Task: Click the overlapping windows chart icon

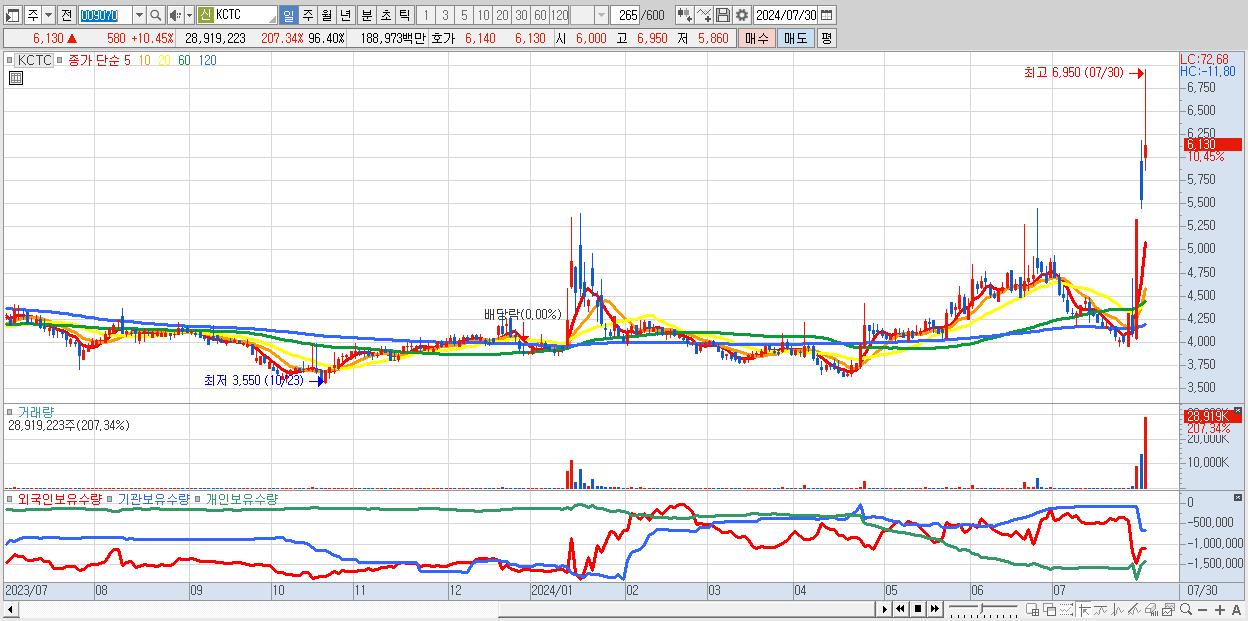Action: click(1050, 610)
